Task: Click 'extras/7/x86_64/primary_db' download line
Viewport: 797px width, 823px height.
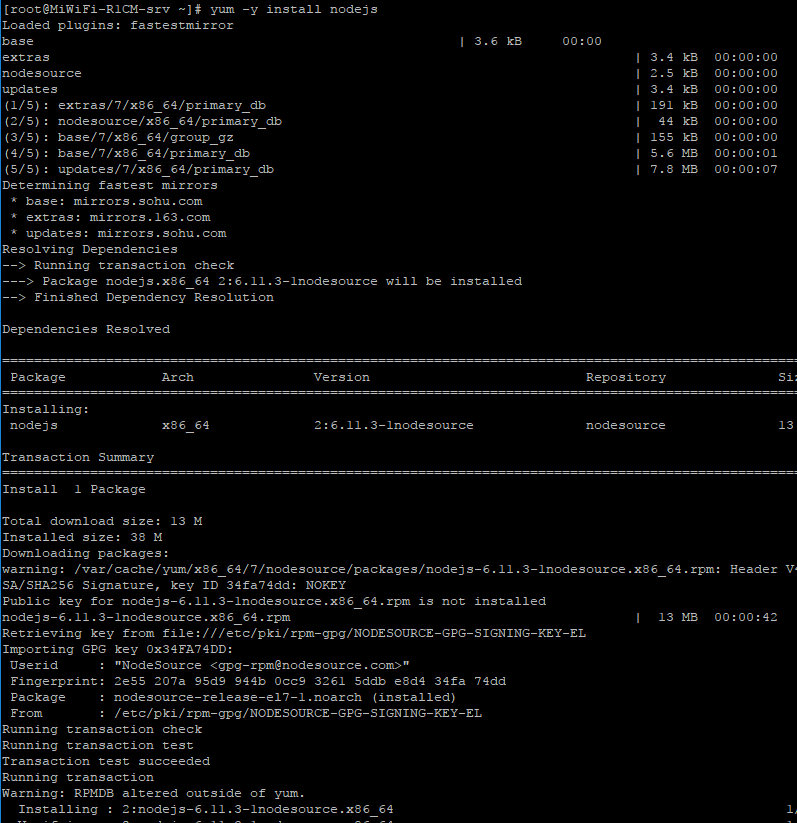Action: pos(390,105)
